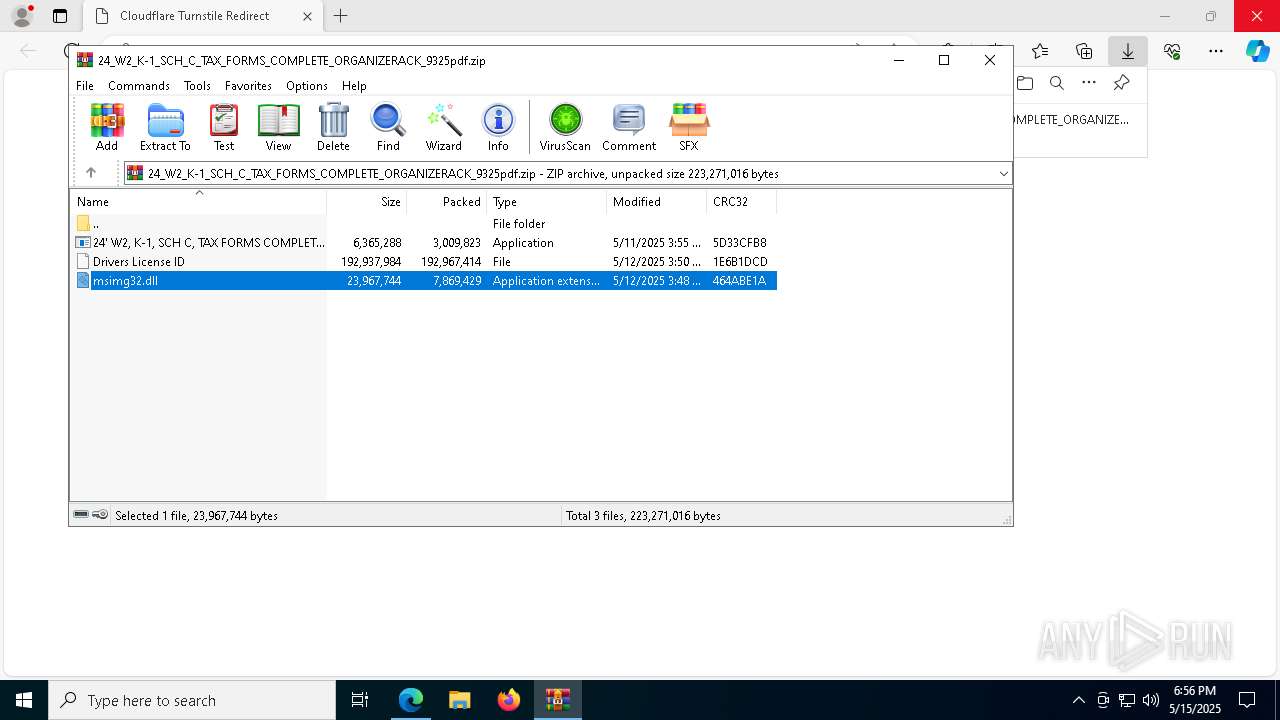The width and height of the screenshot is (1280, 720).
Task: Pin the downloads panel
Action: click(1121, 83)
